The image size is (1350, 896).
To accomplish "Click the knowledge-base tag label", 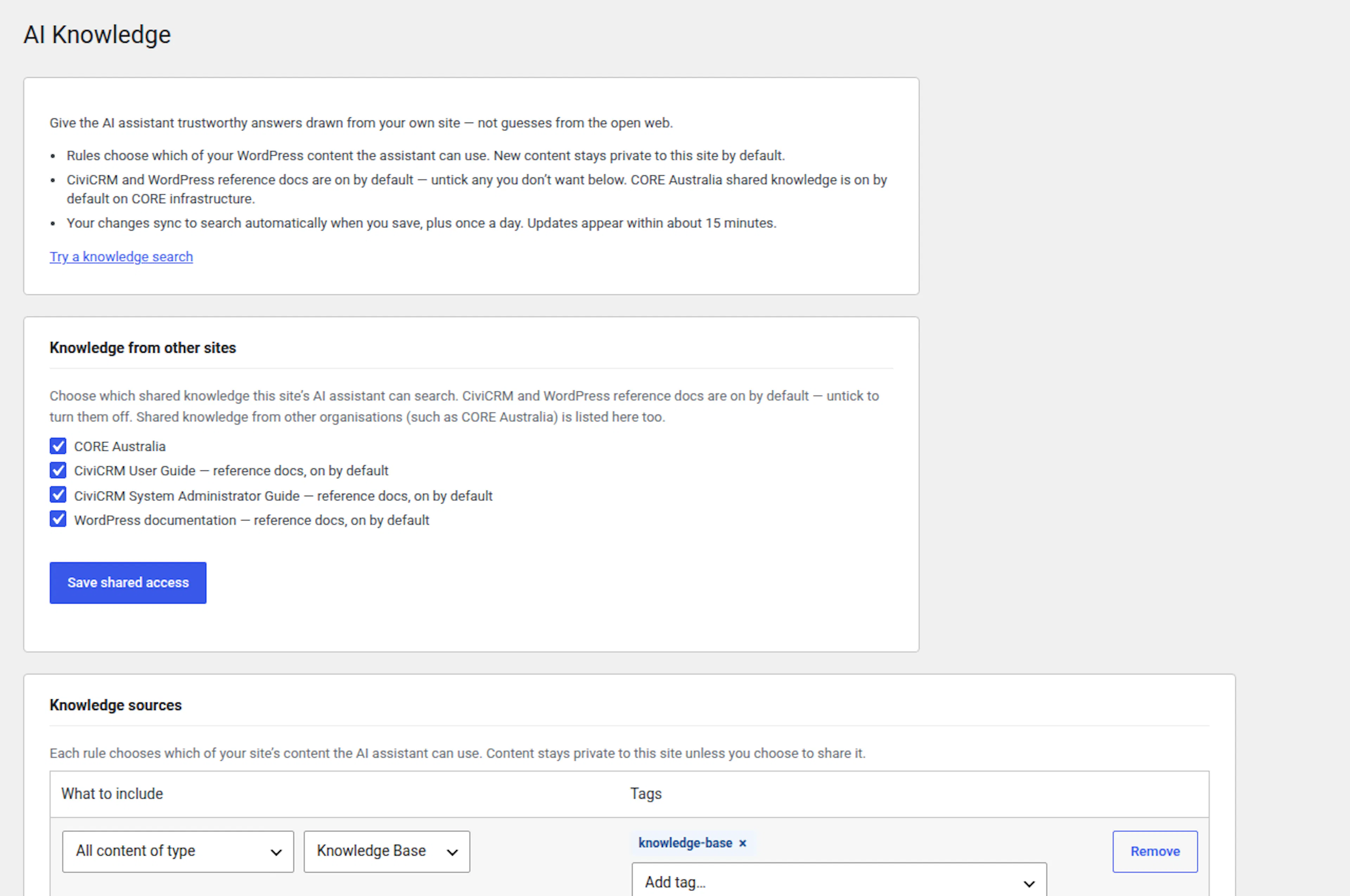I will pyautogui.click(x=685, y=843).
